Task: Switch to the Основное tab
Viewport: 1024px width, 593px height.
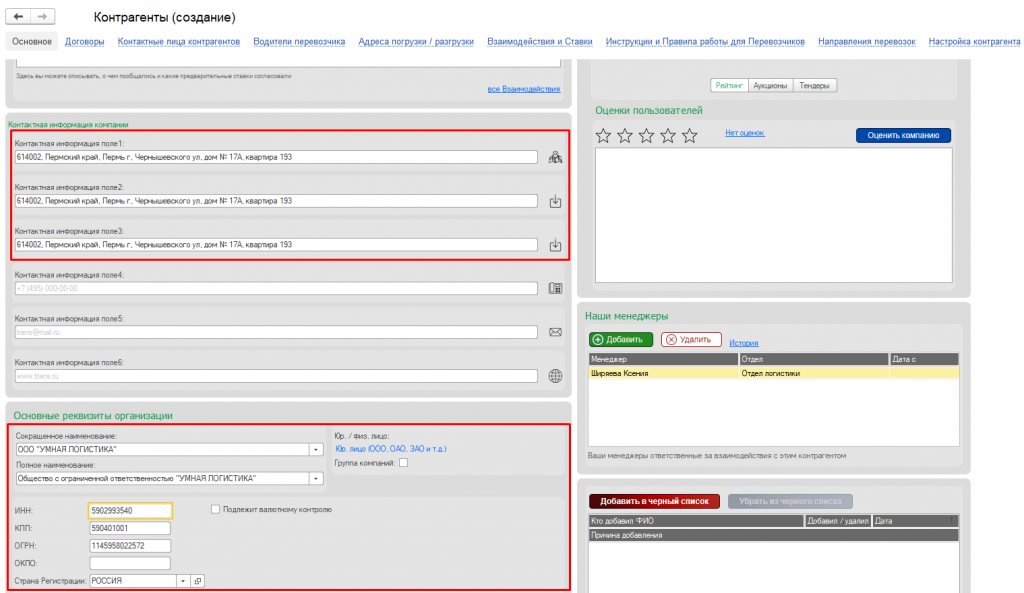Action: click(x=32, y=41)
